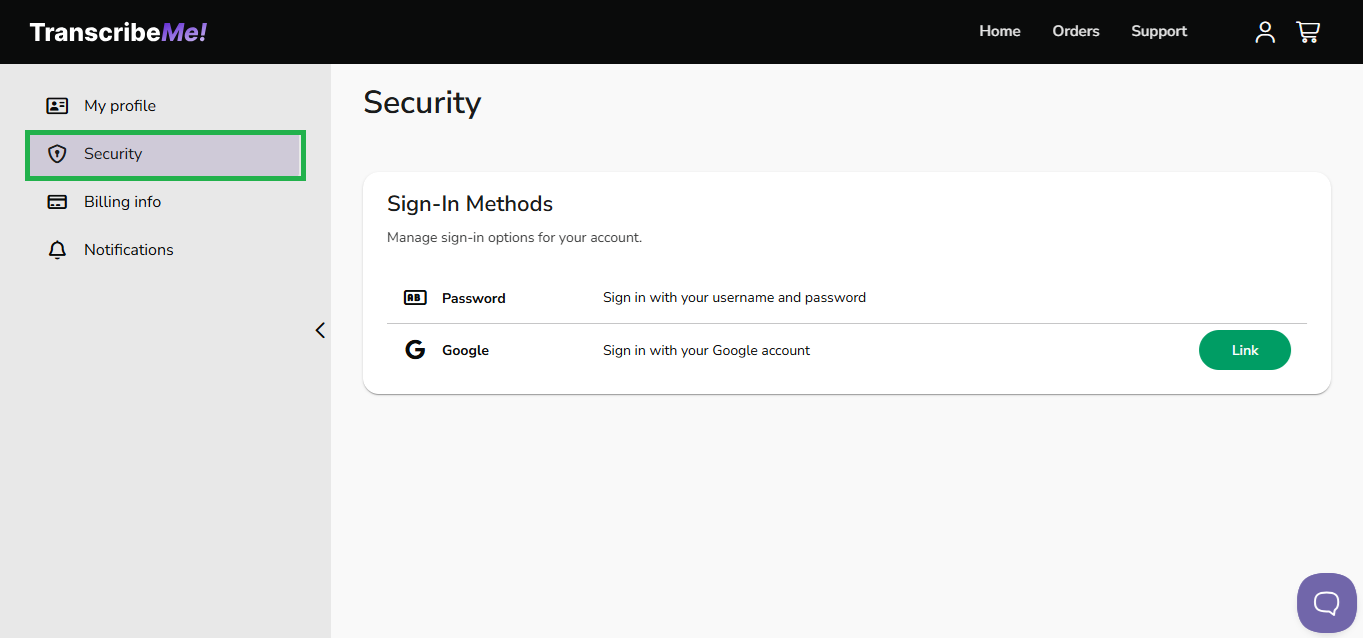The height and width of the screenshot is (638, 1363).
Task: Open the account profile icon in header
Action: point(1264,31)
